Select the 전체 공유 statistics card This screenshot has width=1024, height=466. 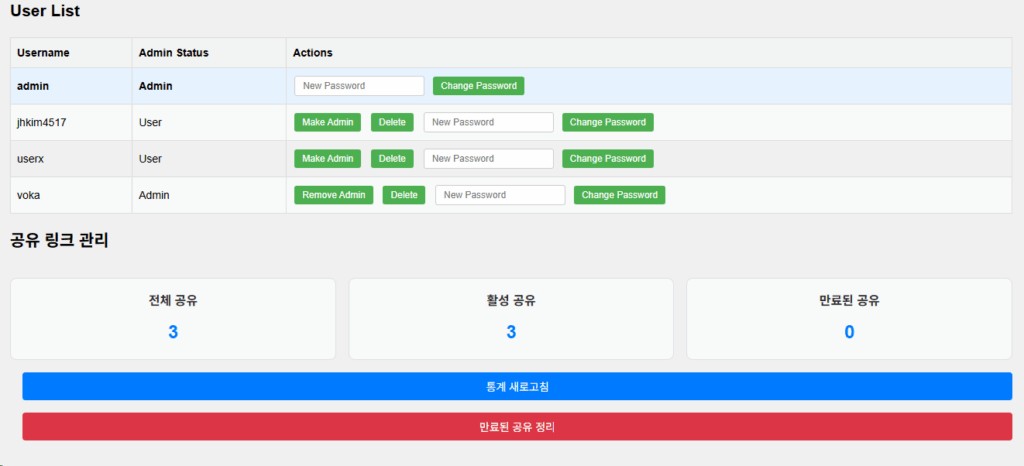click(173, 318)
